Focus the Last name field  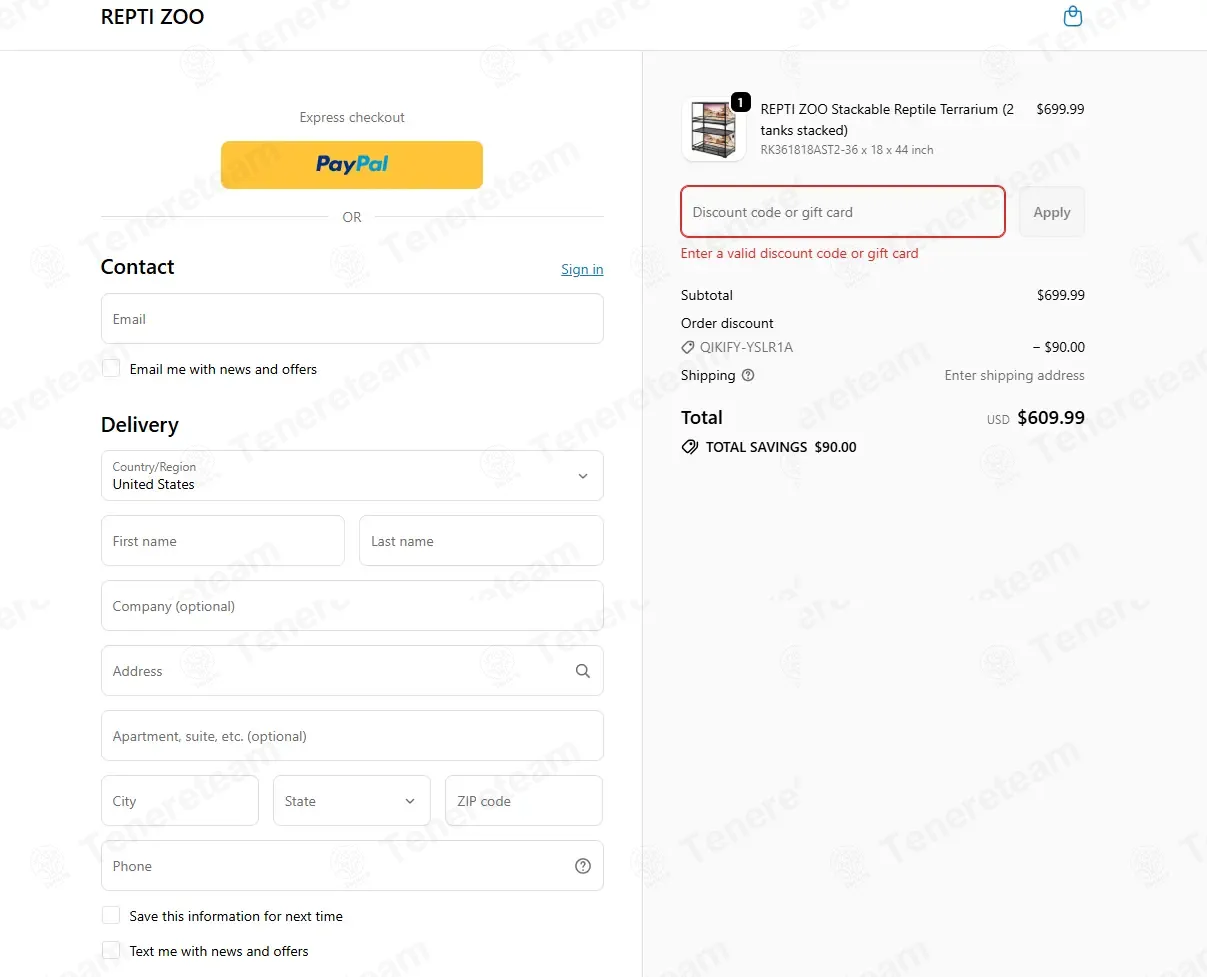point(481,541)
